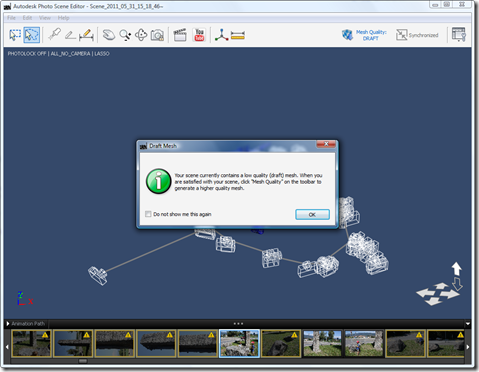Select the rectangular selection tool

tap(15, 35)
